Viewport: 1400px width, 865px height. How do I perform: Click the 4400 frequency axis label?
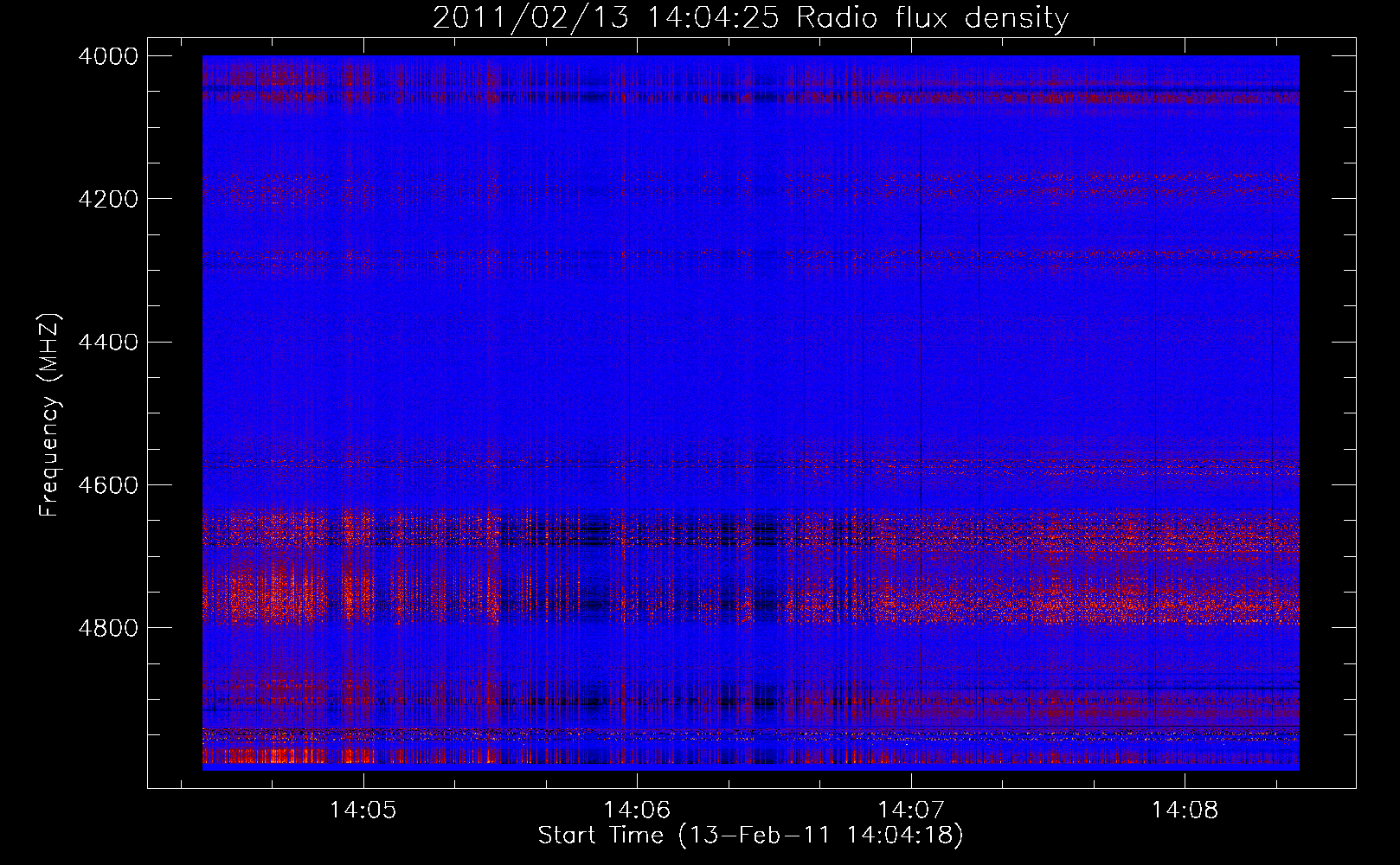(x=108, y=343)
